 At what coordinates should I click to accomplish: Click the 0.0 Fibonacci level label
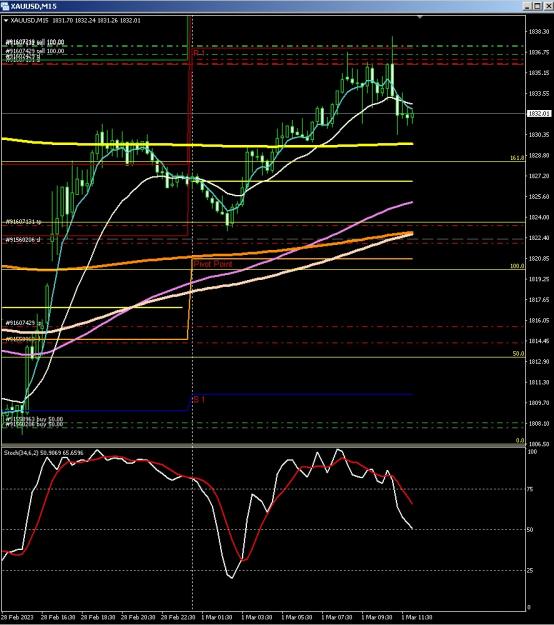click(520, 441)
